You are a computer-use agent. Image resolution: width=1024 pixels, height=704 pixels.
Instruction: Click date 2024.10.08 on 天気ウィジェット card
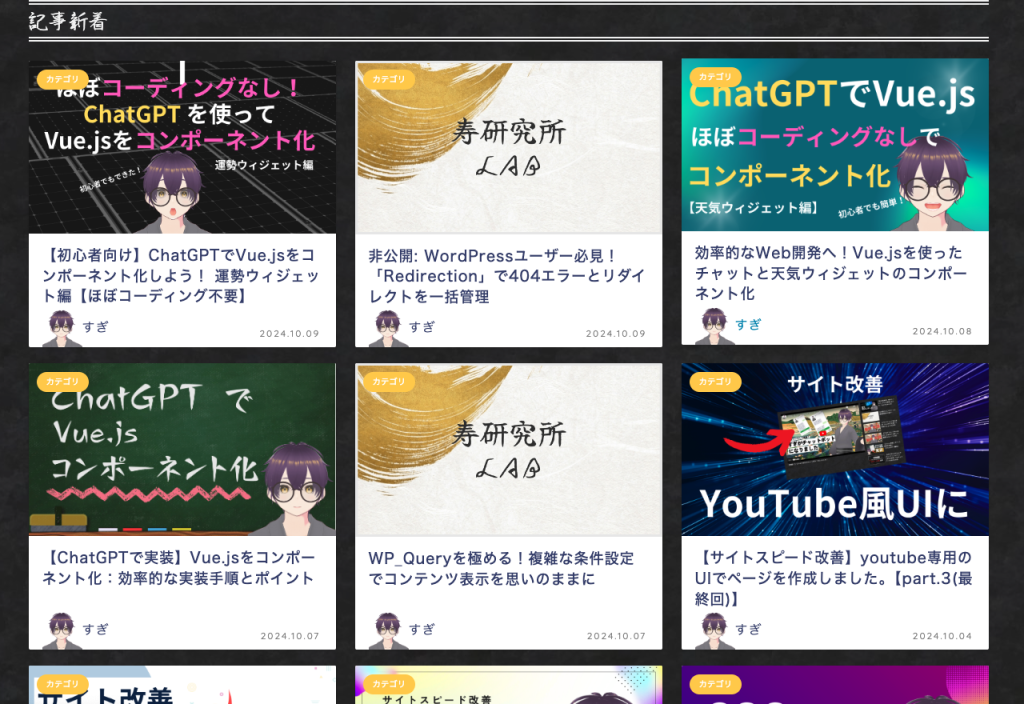pyautogui.click(x=942, y=331)
